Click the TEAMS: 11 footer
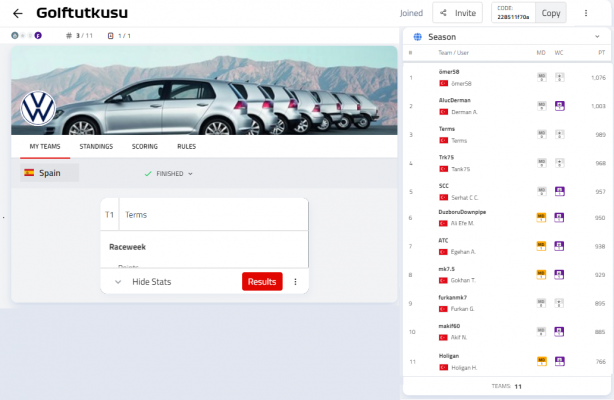 (507, 386)
